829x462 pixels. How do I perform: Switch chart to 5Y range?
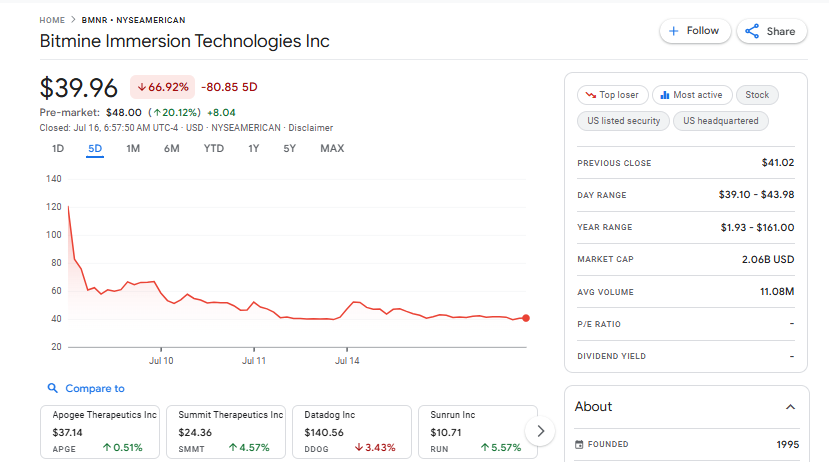click(289, 149)
